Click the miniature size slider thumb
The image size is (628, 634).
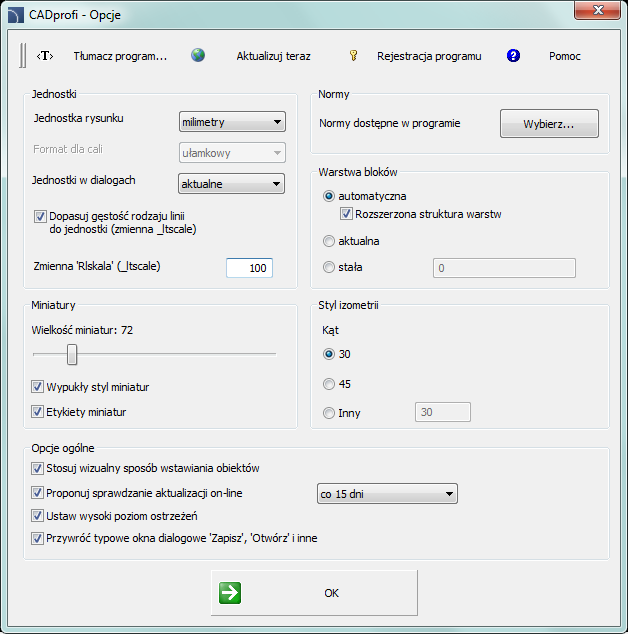72,354
